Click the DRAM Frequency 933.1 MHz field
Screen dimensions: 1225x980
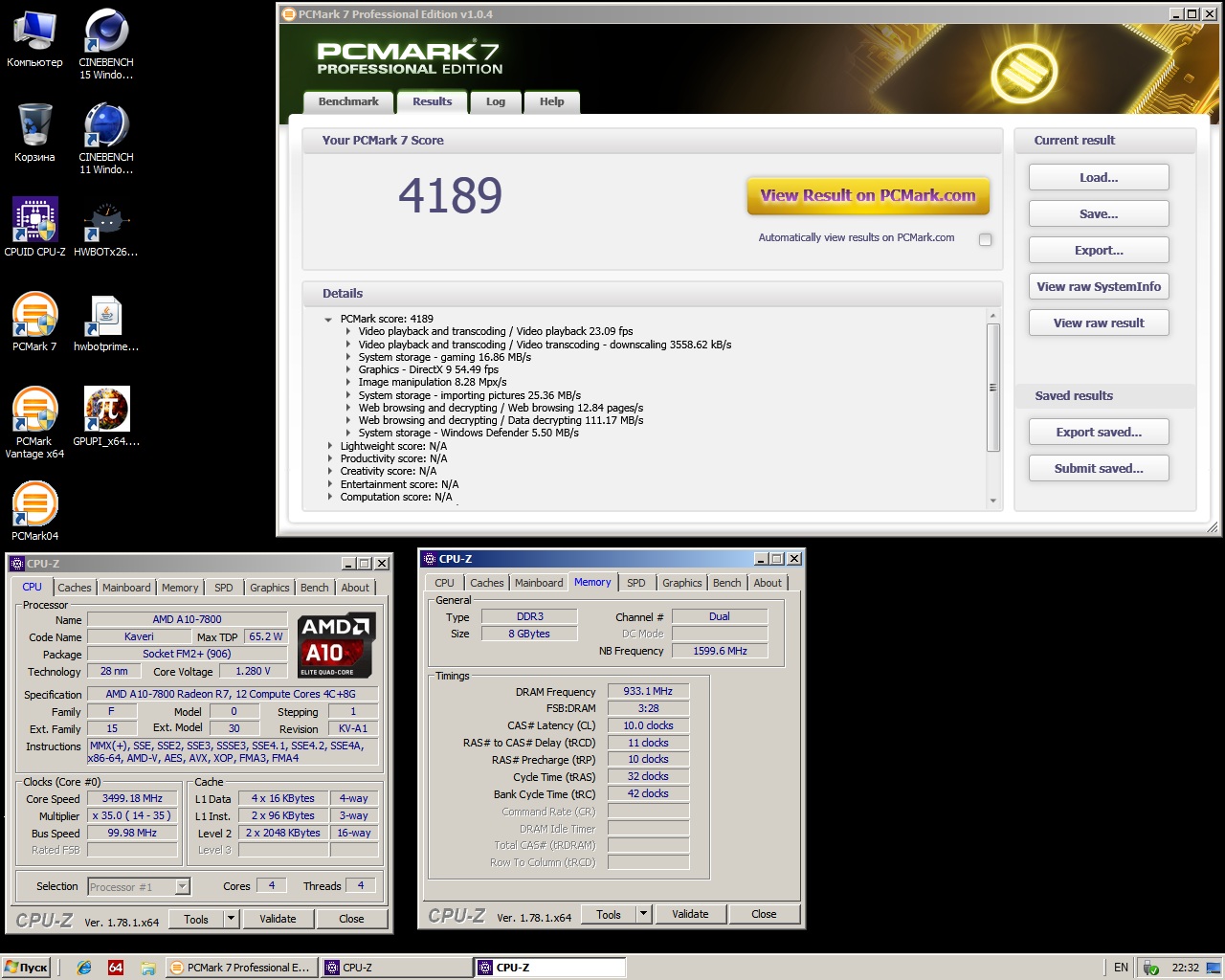(648, 691)
